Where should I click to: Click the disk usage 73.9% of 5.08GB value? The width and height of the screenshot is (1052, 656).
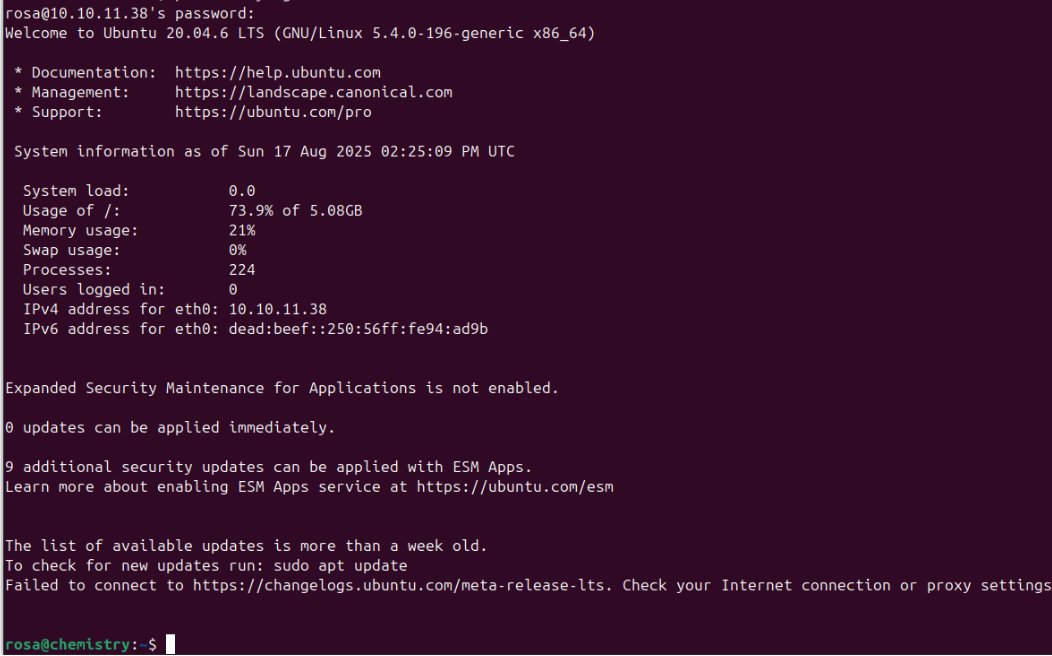pyautogui.click(x=295, y=211)
